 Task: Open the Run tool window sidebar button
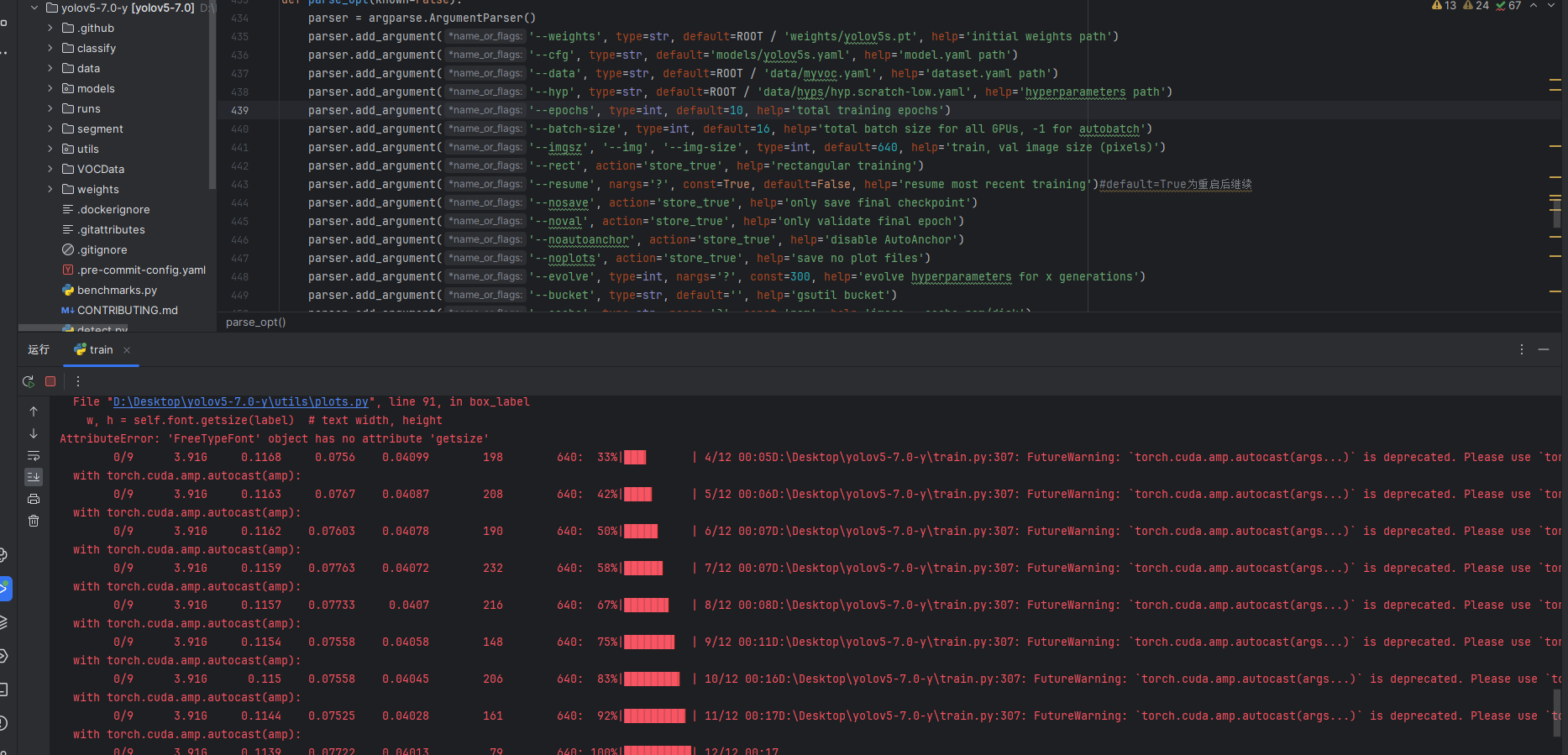(4, 588)
